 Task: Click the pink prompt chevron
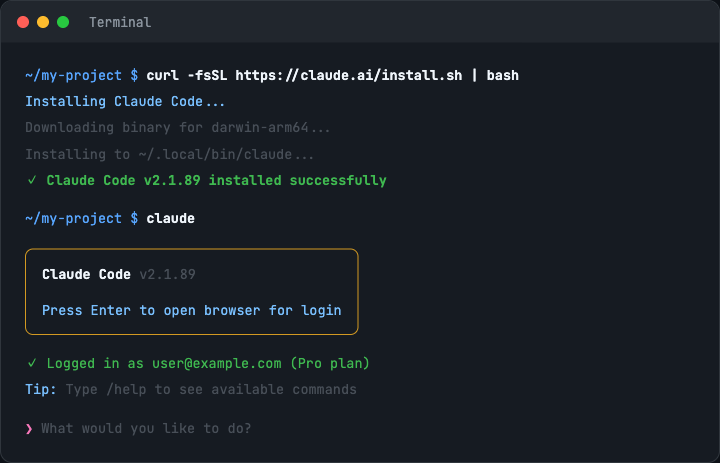tap(29, 429)
